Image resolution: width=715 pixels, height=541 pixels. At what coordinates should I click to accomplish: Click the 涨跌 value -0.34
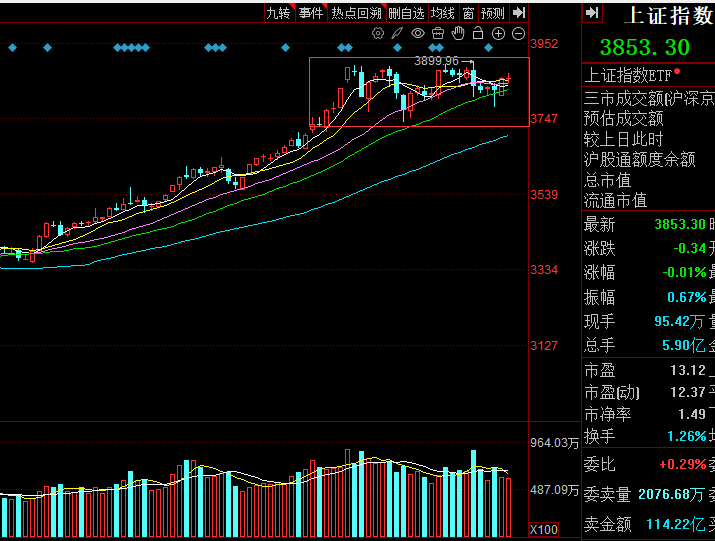point(689,248)
